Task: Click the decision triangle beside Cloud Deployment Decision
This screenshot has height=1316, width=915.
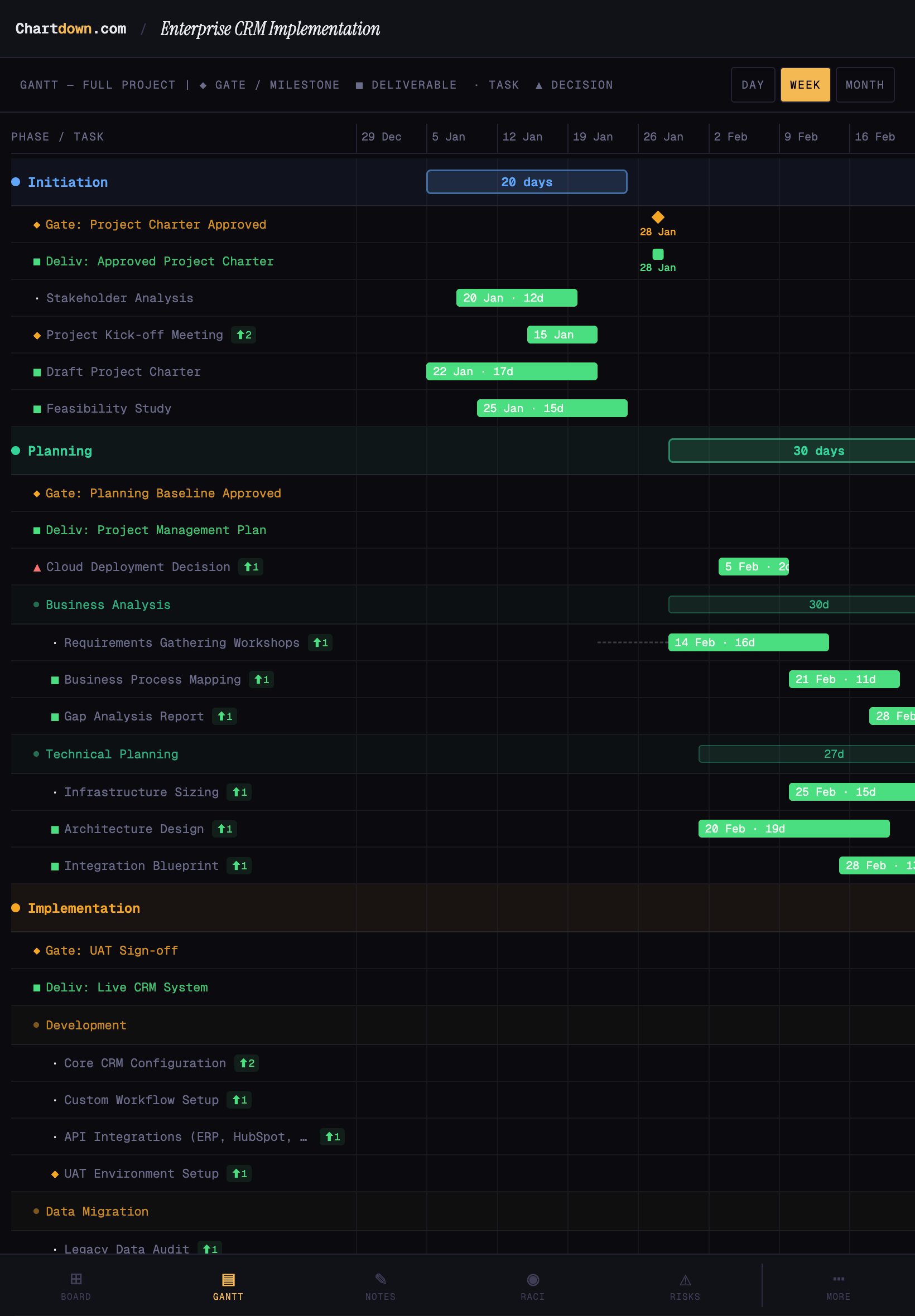Action: click(x=36, y=567)
